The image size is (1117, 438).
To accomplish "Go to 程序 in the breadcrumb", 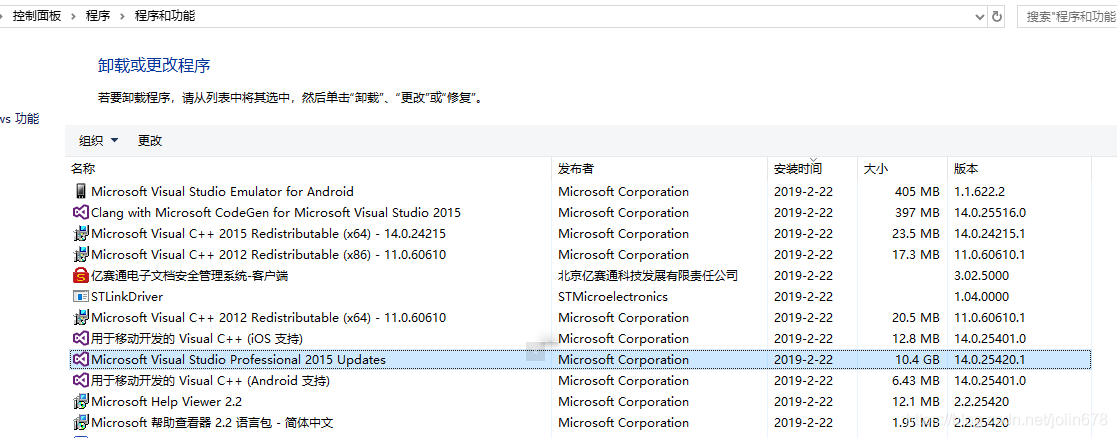I will point(98,16).
